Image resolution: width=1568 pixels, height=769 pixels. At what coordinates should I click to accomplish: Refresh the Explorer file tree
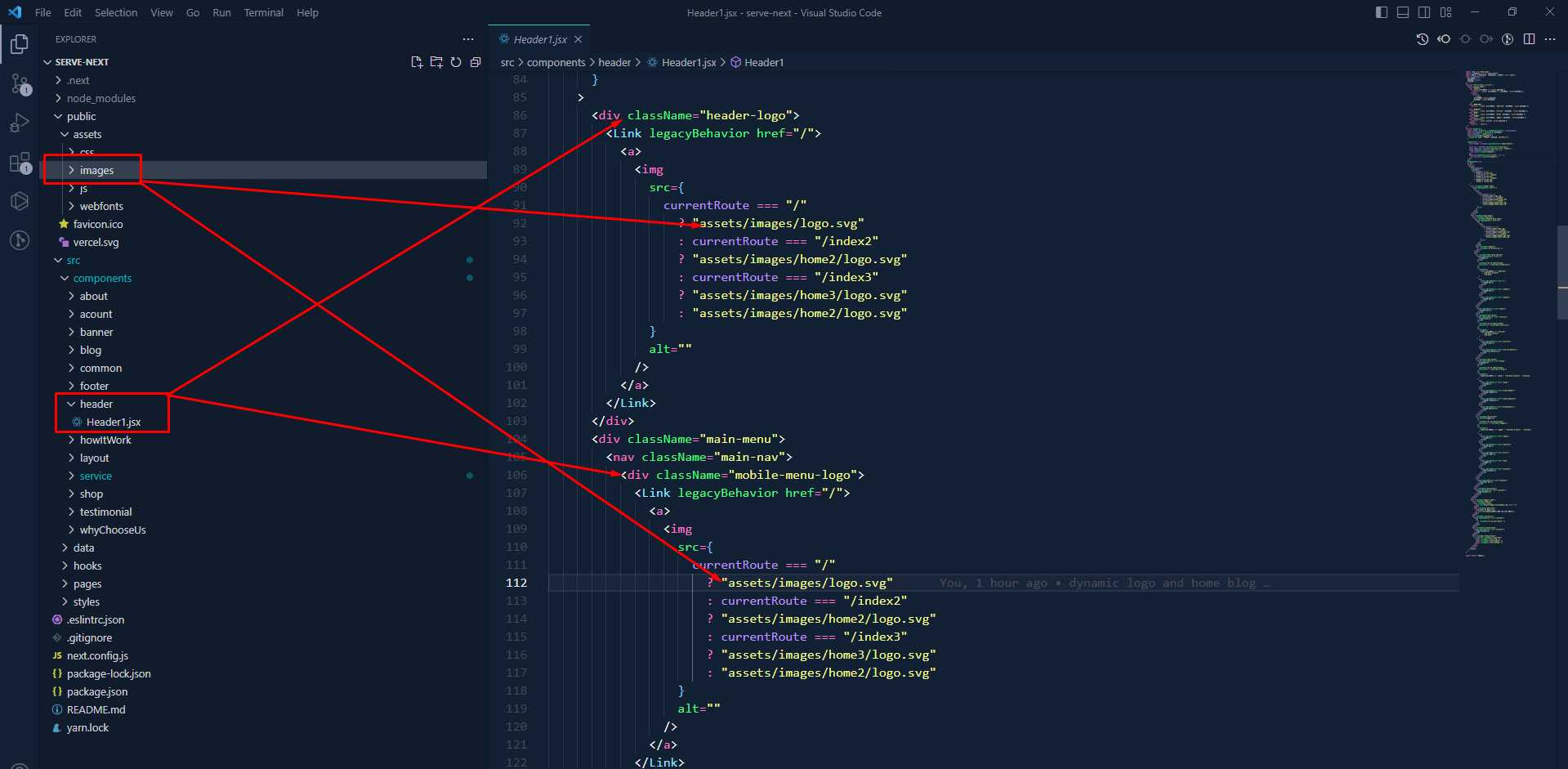456,62
